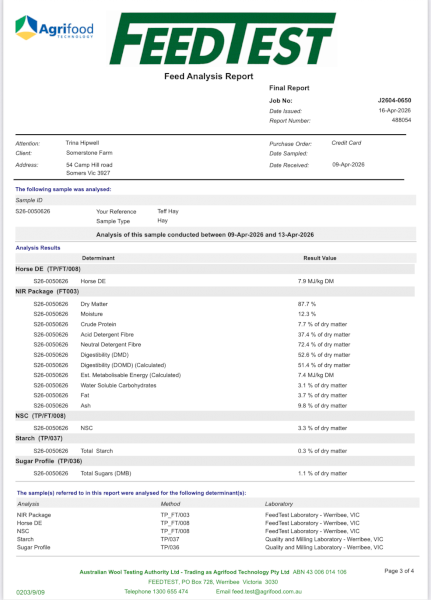431x600 pixels.
Task: Select section header 'NIR Package (FT003)'
Action: click(47, 292)
